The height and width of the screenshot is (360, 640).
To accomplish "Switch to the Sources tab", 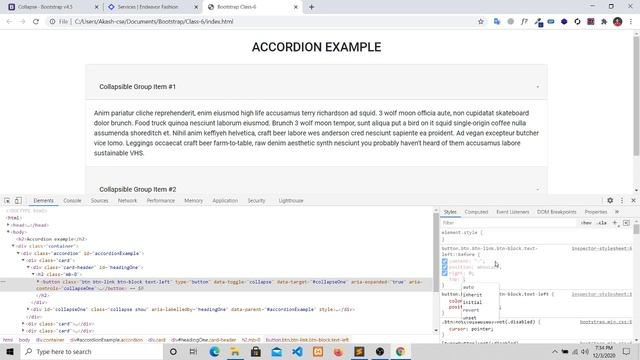I will tap(99, 200).
